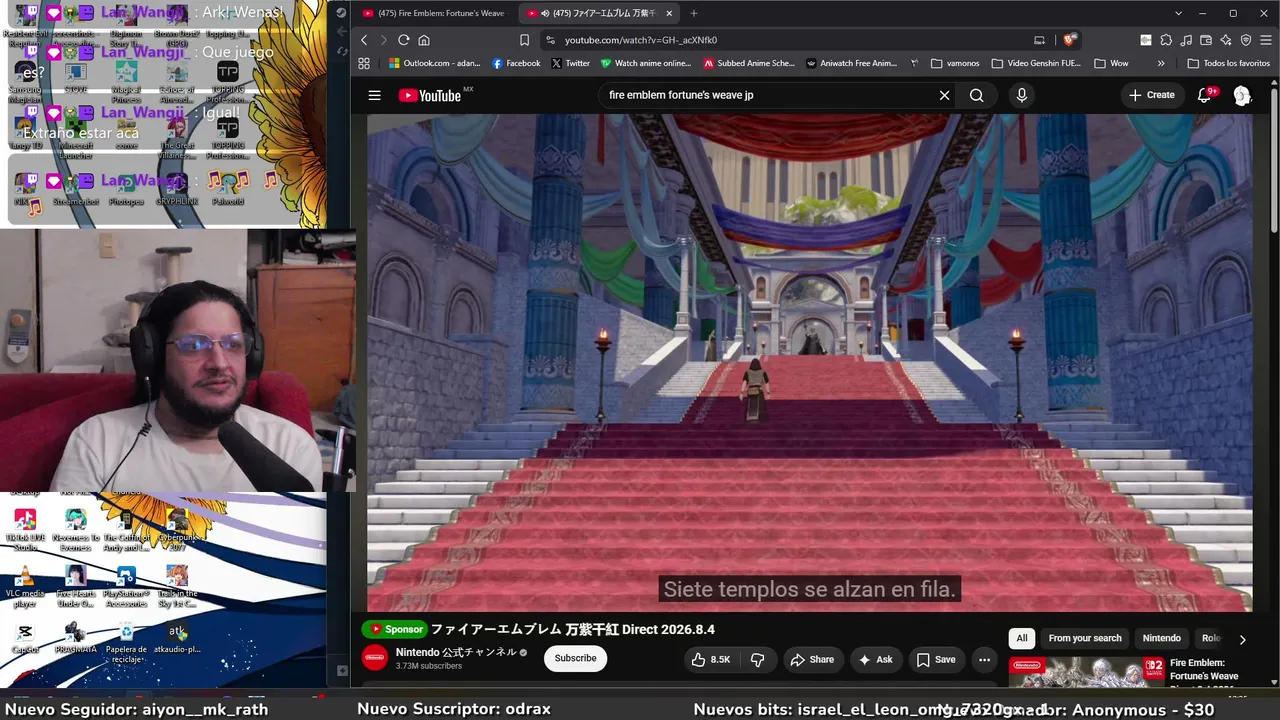The height and width of the screenshot is (720, 1280).
Task: Open the YouTube account avatar menu
Action: click(1242, 95)
